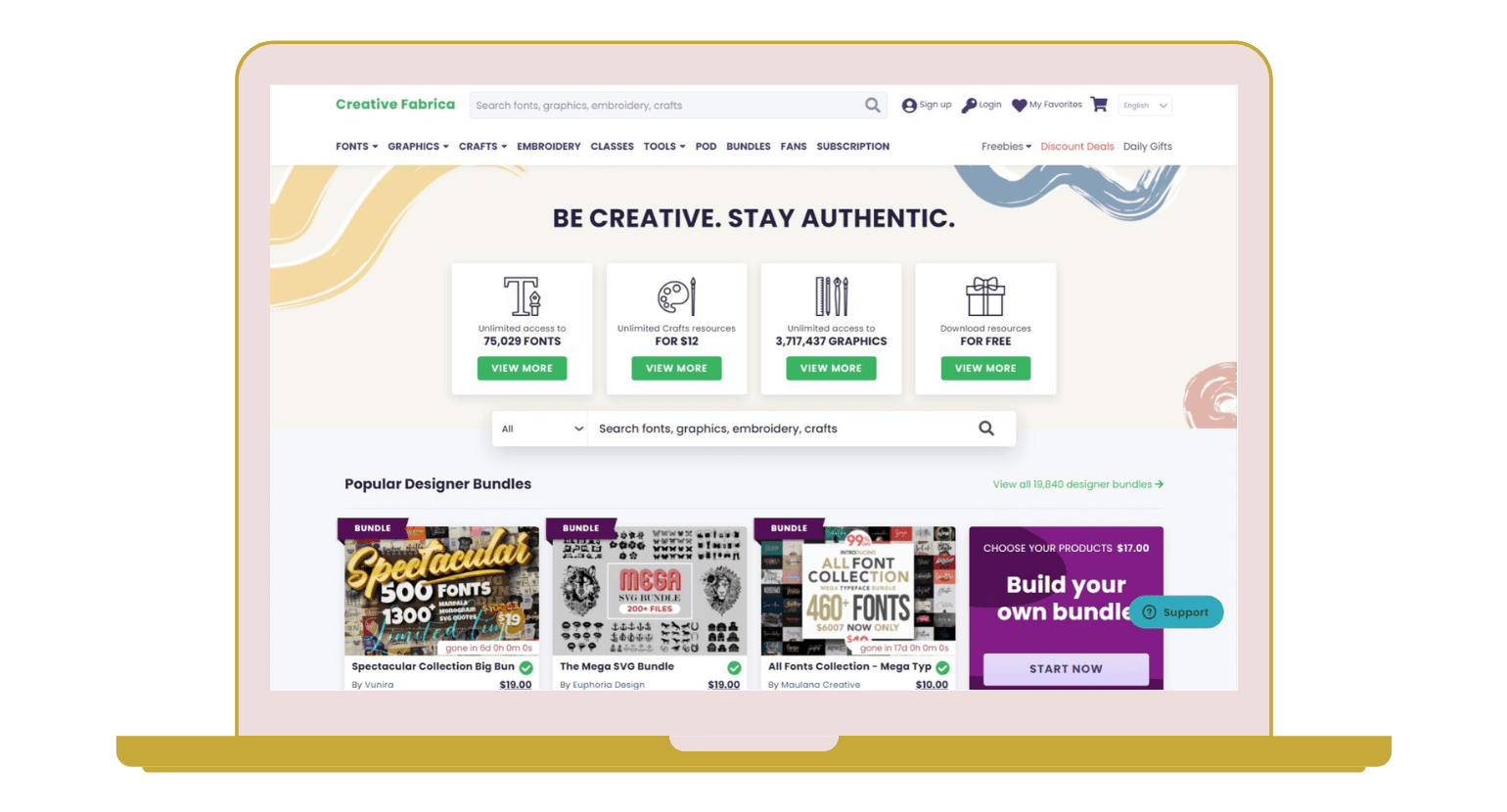This screenshot has width=1507, height=812.
Task: Expand the FONTS menu dropdown
Action: coord(356,147)
